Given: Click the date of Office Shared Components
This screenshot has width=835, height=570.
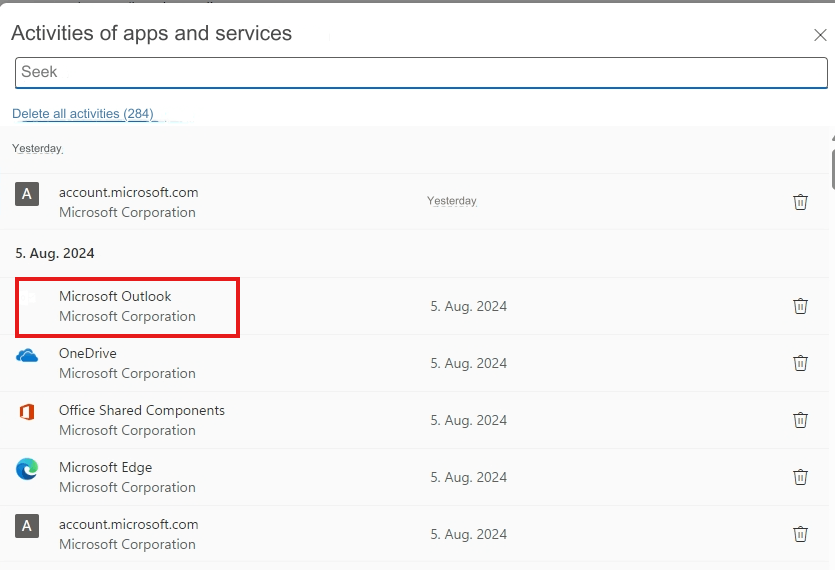Looking at the screenshot, I should coord(469,420).
